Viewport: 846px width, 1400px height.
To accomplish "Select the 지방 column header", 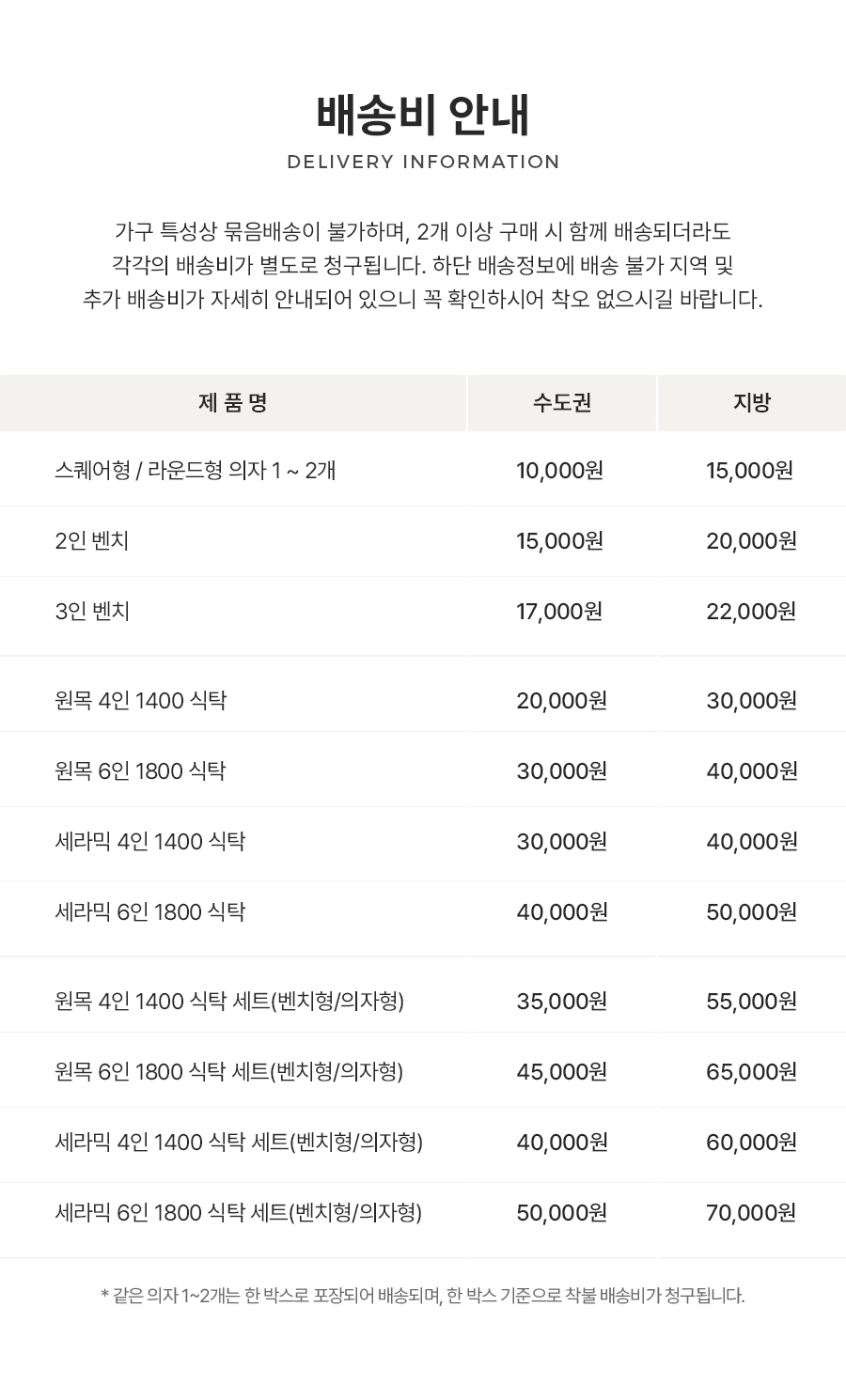I will click(751, 403).
